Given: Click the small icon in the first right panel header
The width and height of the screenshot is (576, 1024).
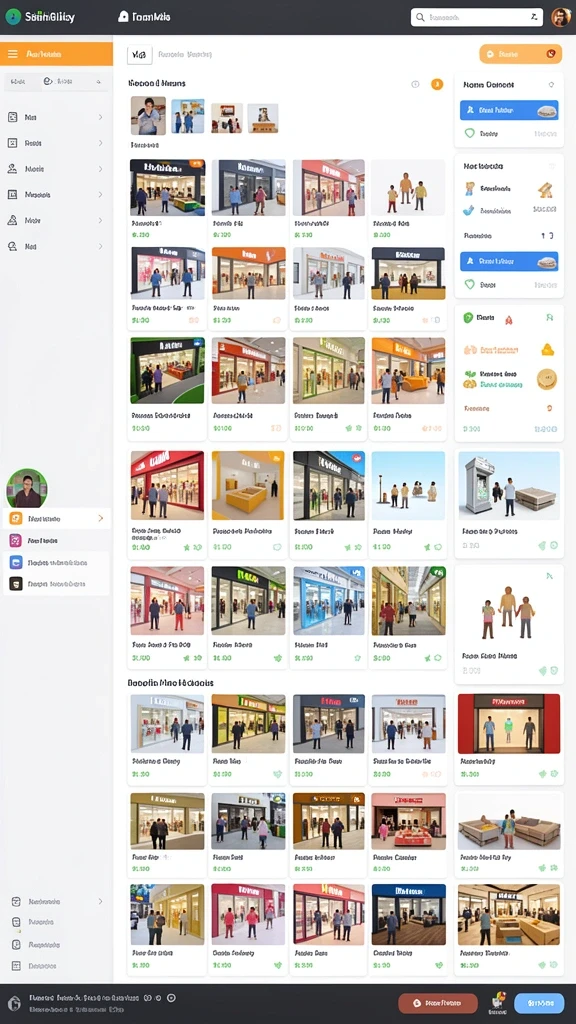Looking at the screenshot, I should (551, 84).
